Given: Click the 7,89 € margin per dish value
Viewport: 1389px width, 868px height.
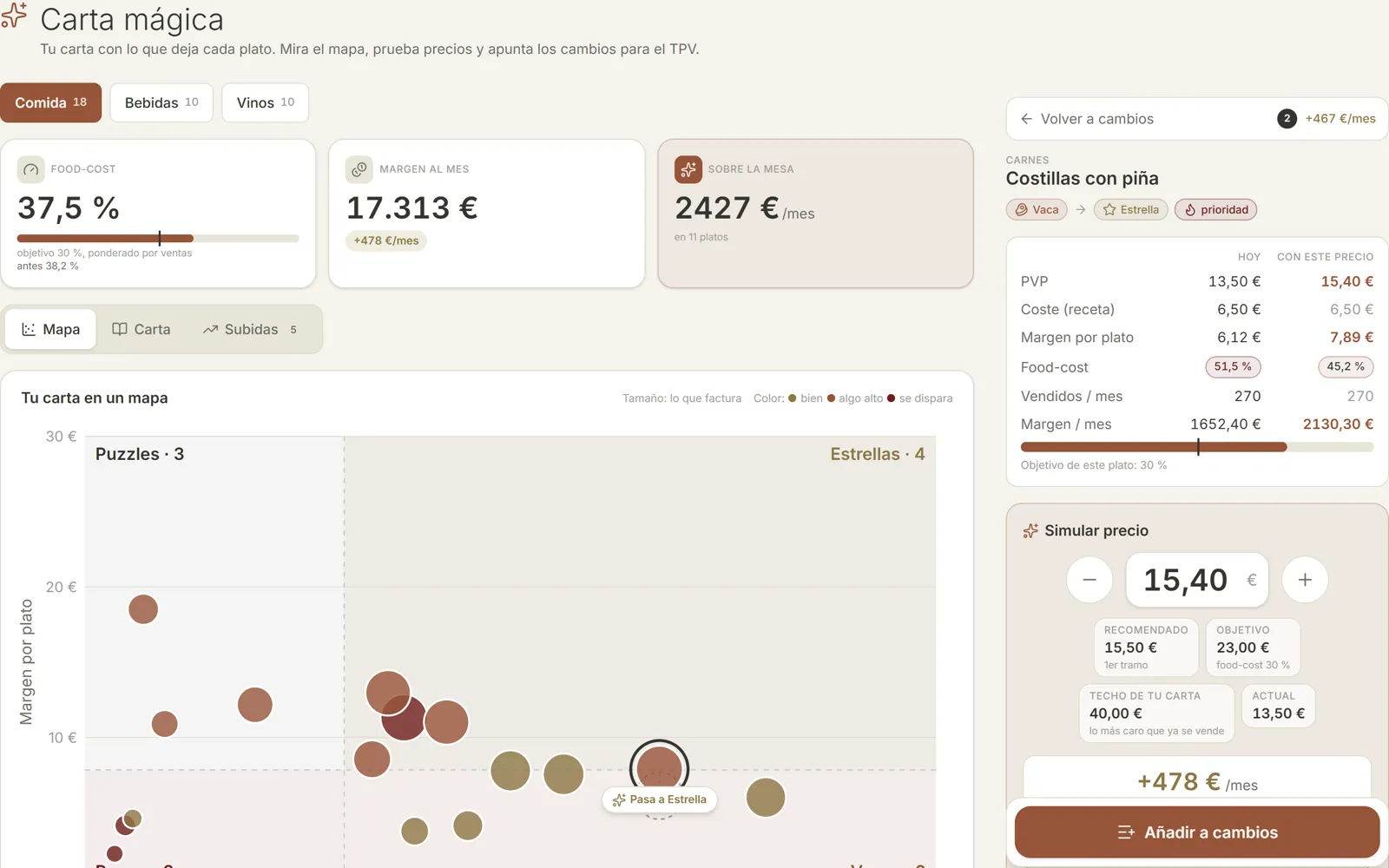Looking at the screenshot, I should click(1352, 338).
